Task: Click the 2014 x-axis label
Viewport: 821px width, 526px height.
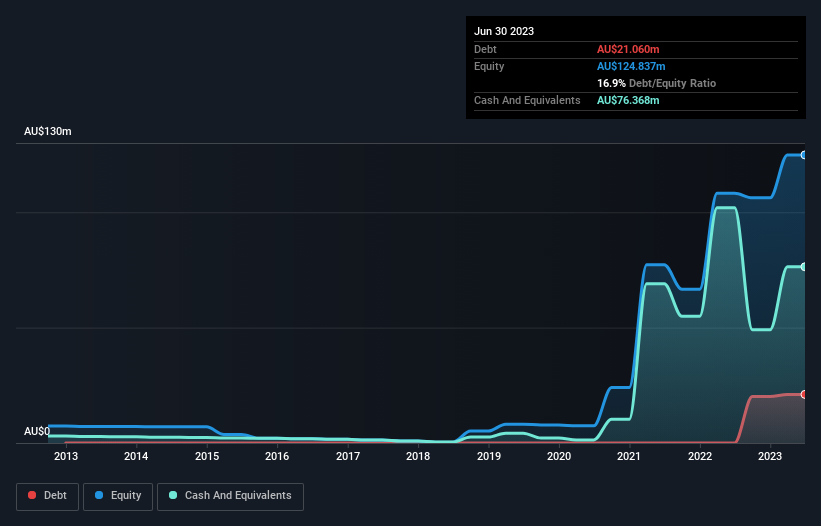Action: [136, 456]
